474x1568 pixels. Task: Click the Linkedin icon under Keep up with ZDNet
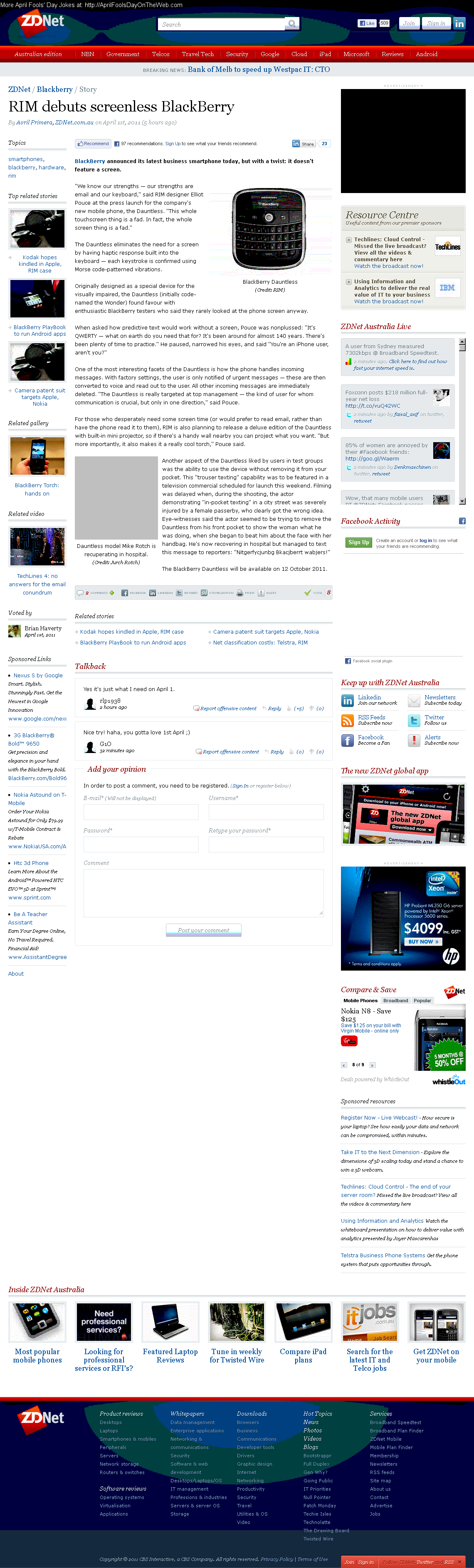(348, 701)
